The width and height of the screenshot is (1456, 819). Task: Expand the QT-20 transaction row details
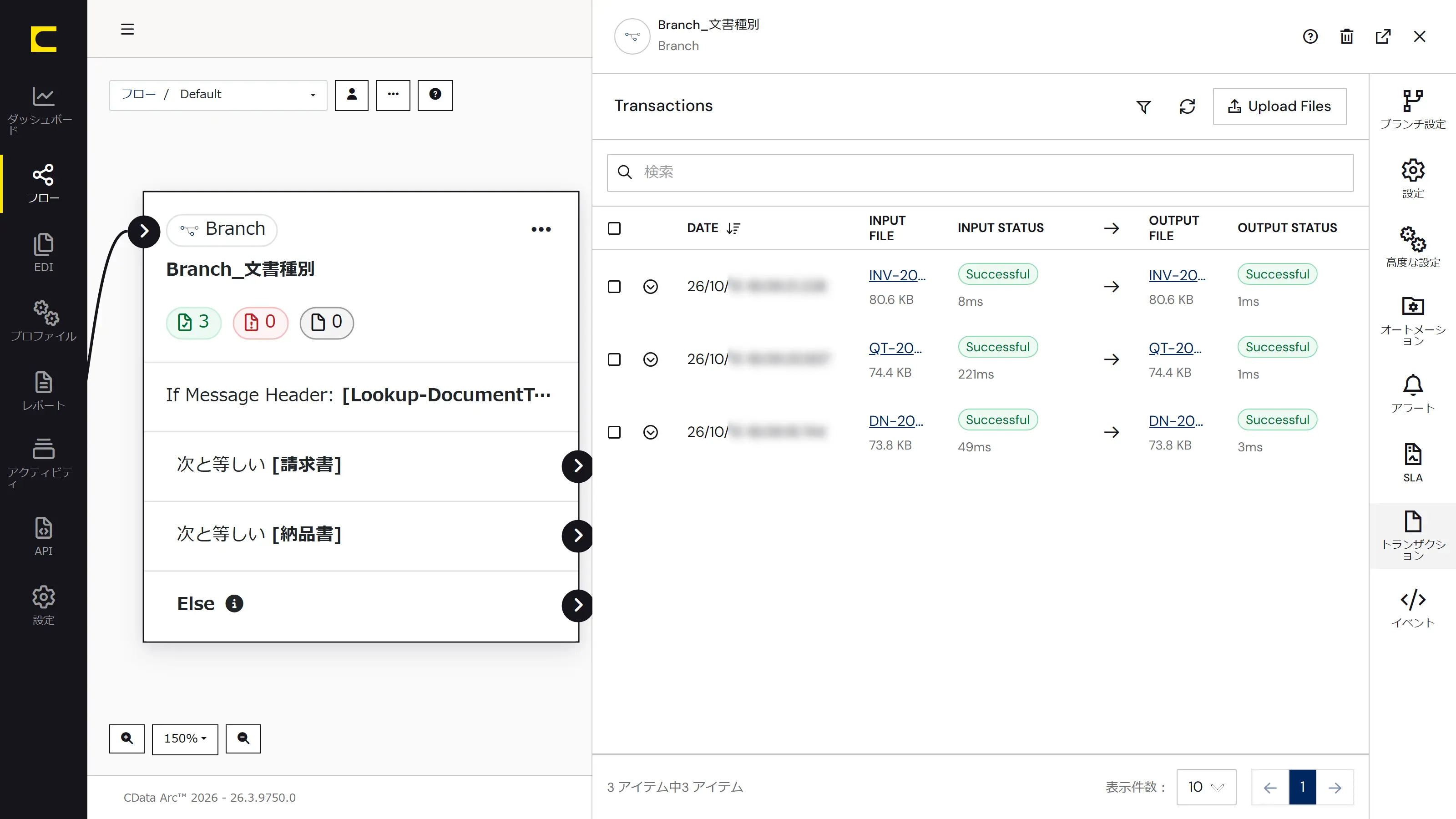[651, 359]
